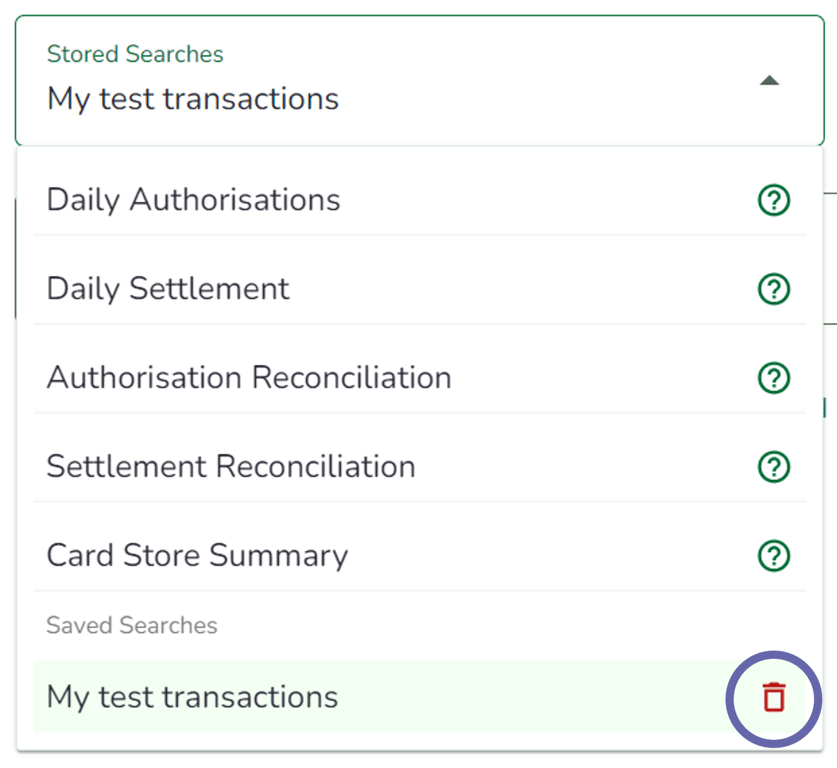Image resolution: width=837 pixels, height=768 pixels.
Task: Click blank area of Settlement Reconciliation row
Action: [580, 467]
